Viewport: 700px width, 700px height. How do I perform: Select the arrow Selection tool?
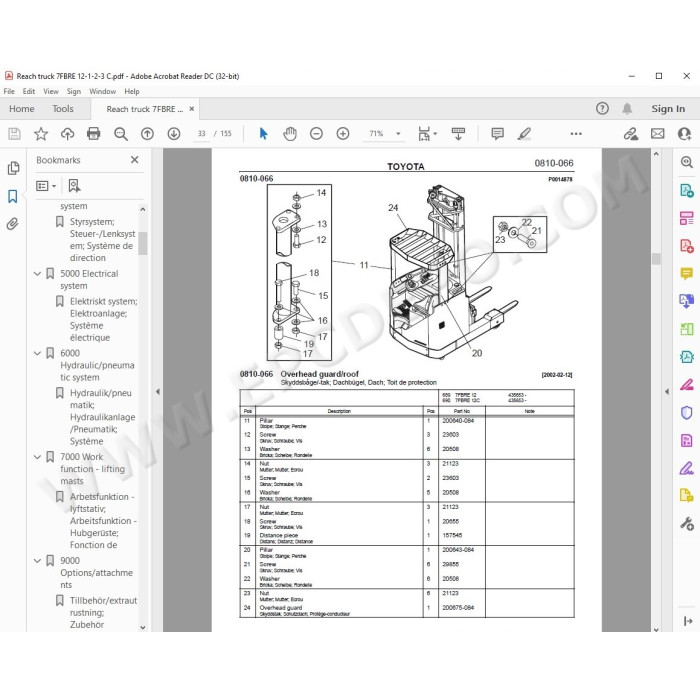coord(263,133)
